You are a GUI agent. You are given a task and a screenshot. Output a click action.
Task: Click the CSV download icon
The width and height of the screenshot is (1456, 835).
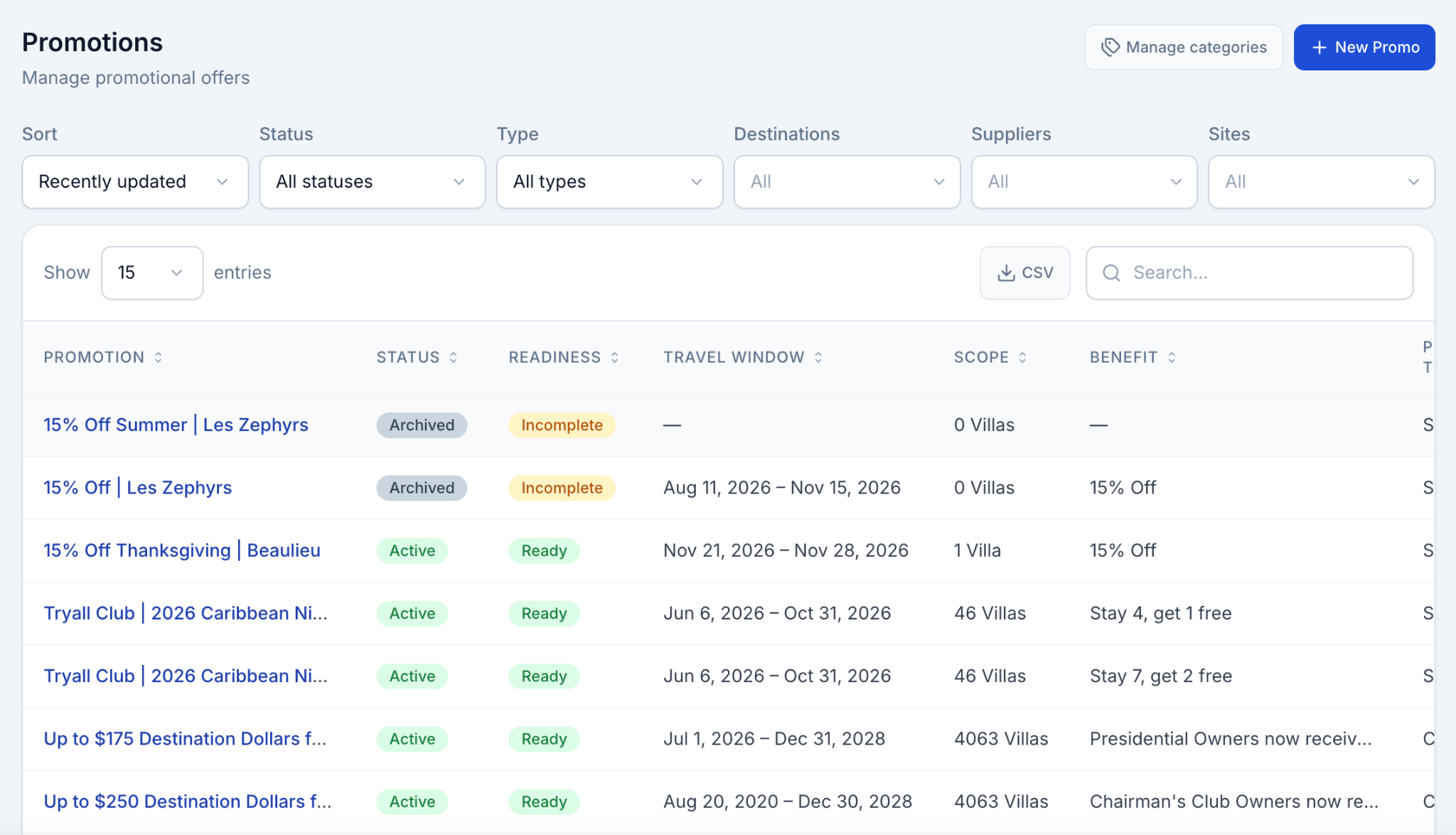point(1006,273)
